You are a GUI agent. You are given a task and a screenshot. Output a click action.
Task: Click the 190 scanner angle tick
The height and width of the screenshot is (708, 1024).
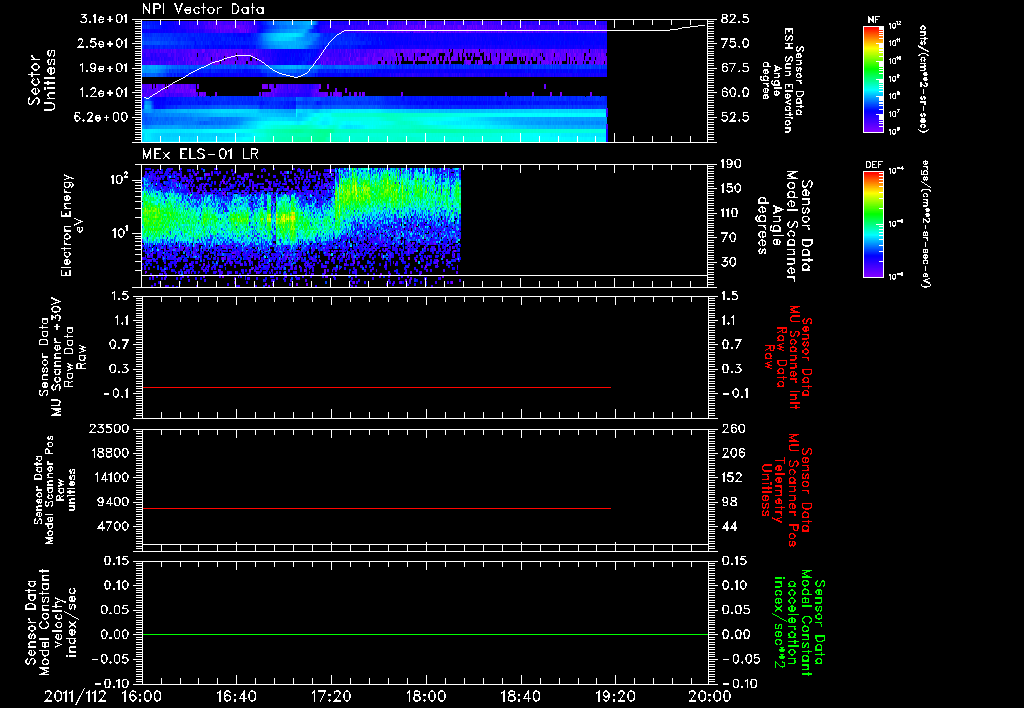[x=732, y=164]
